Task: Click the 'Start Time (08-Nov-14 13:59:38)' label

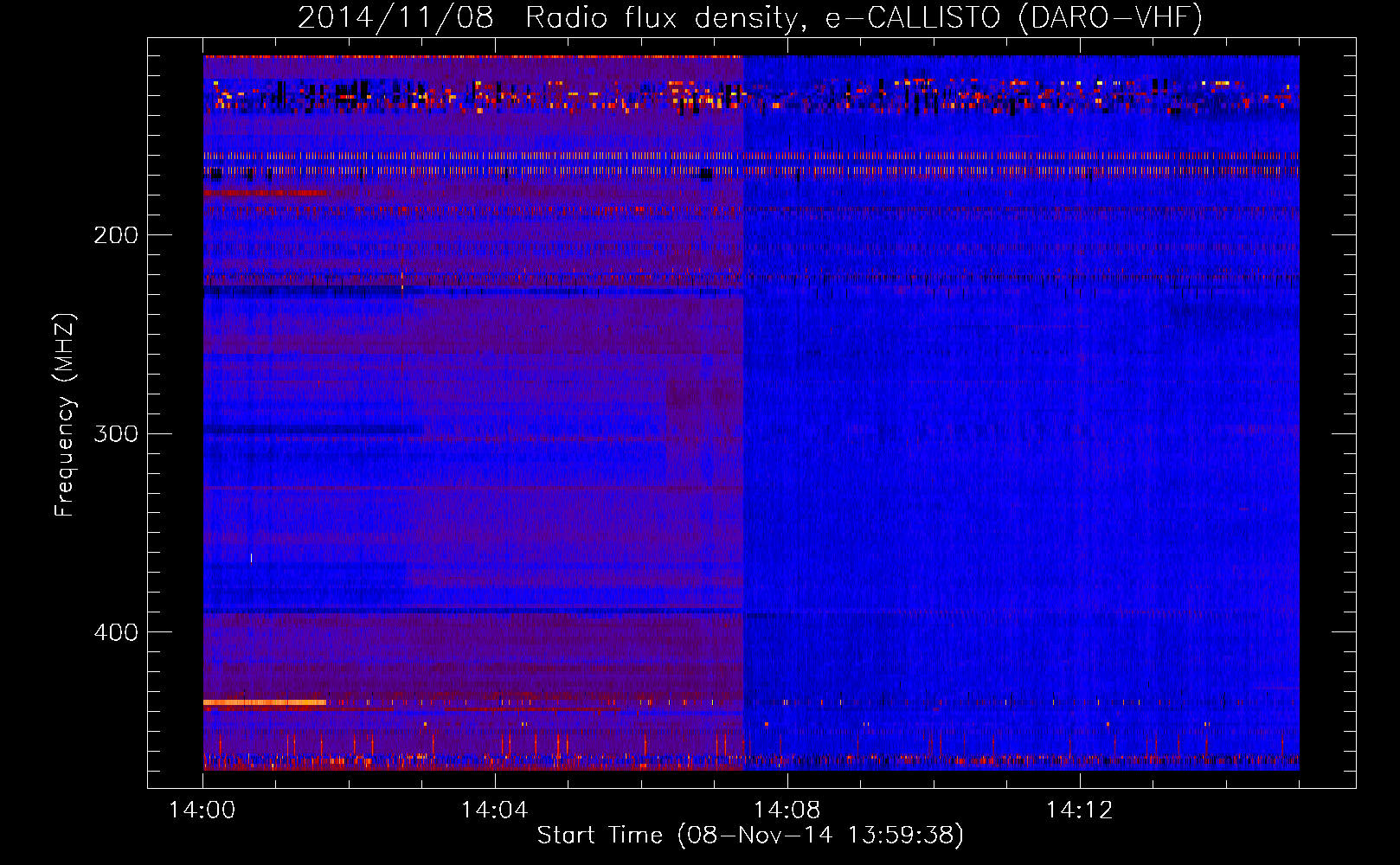Action: click(x=750, y=836)
